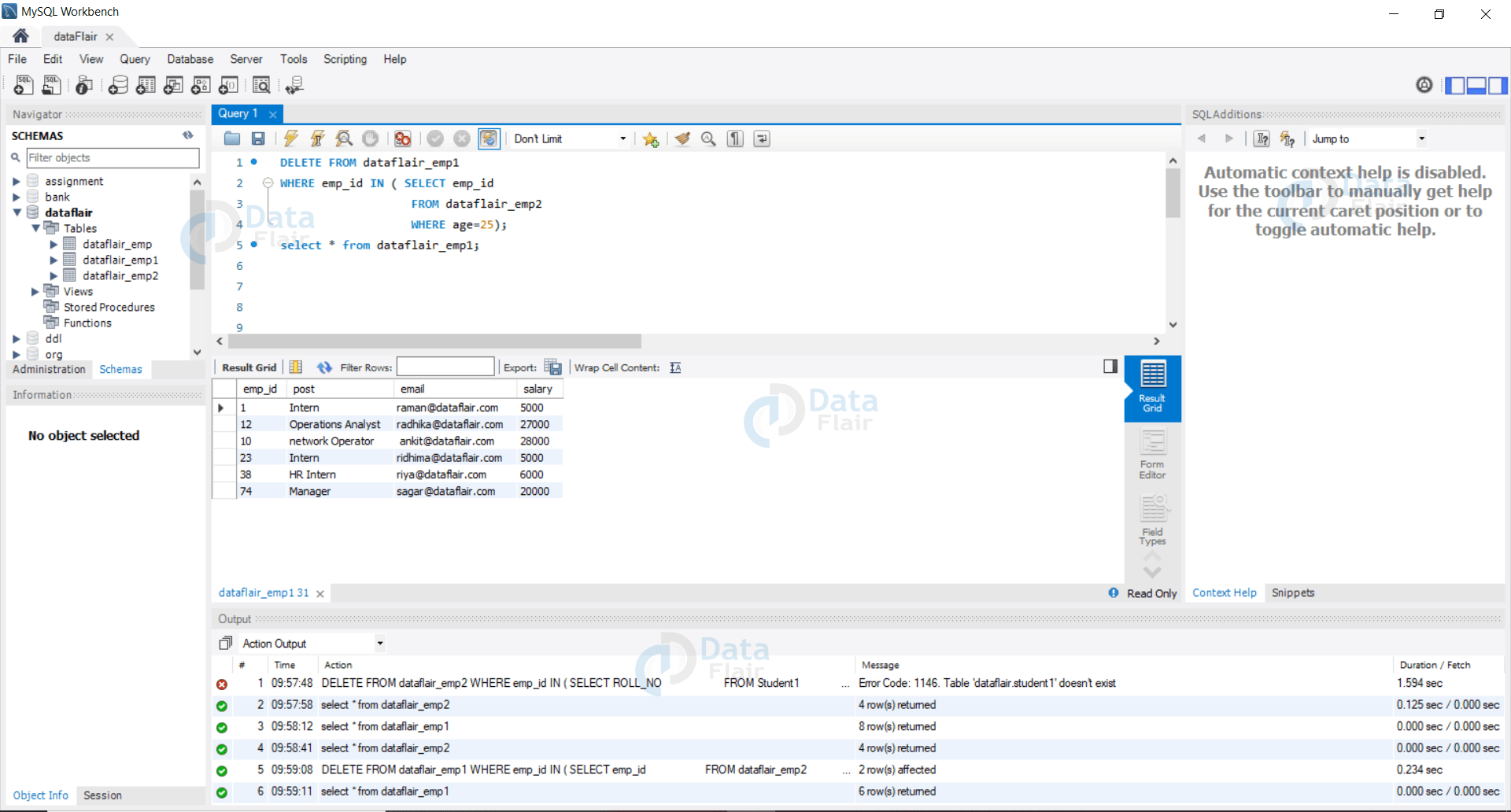Toggle word wrapping in the editor
This screenshot has width=1511, height=812.
tap(762, 138)
